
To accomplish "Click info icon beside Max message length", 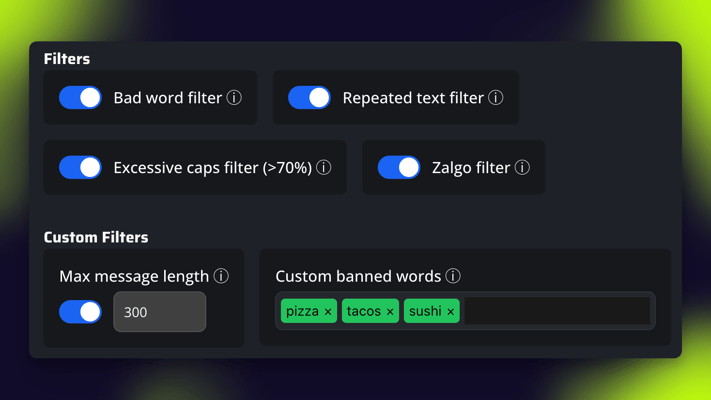I will (221, 276).
